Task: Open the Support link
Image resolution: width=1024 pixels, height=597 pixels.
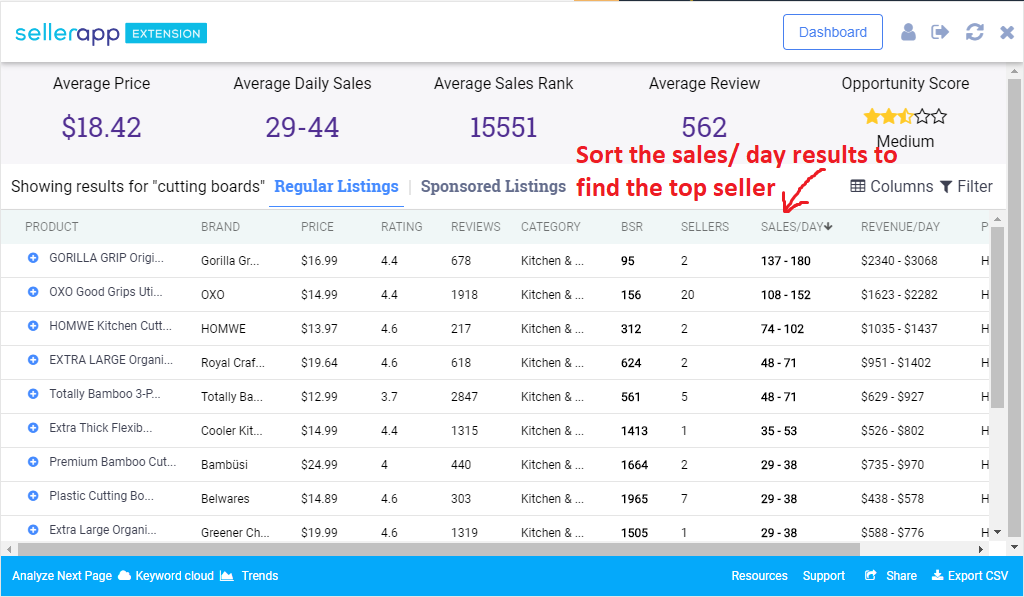Action: (824, 575)
